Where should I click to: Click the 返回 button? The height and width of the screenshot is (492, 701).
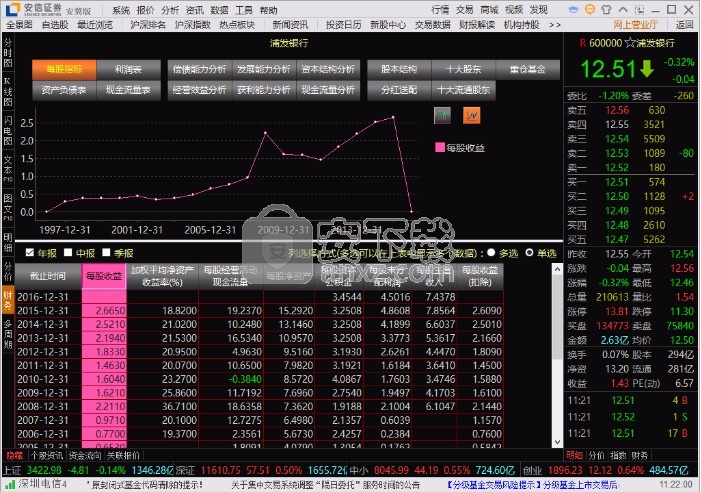click(684, 25)
